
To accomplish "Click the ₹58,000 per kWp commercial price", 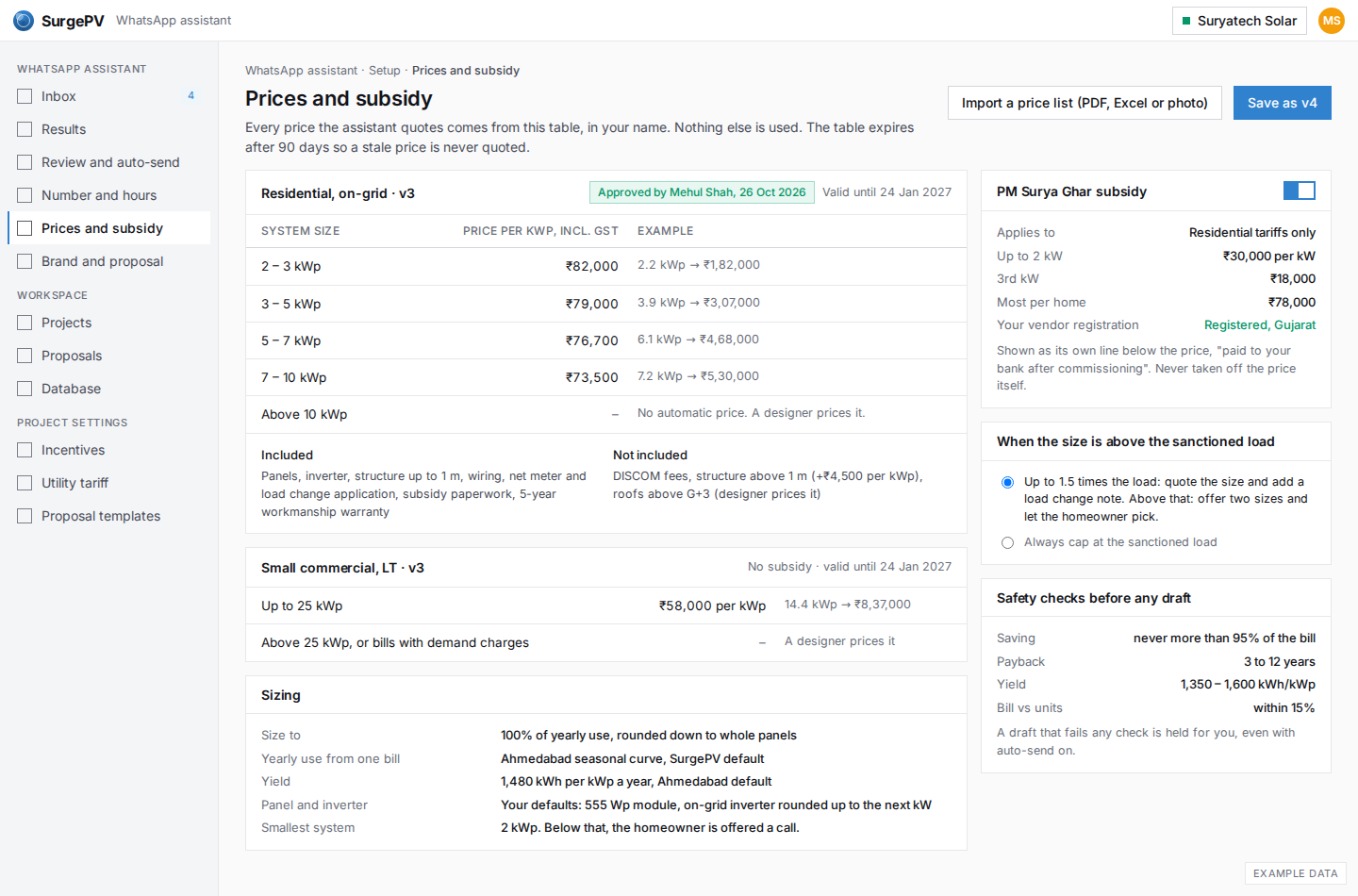I will pyautogui.click(x=712, y=606).
